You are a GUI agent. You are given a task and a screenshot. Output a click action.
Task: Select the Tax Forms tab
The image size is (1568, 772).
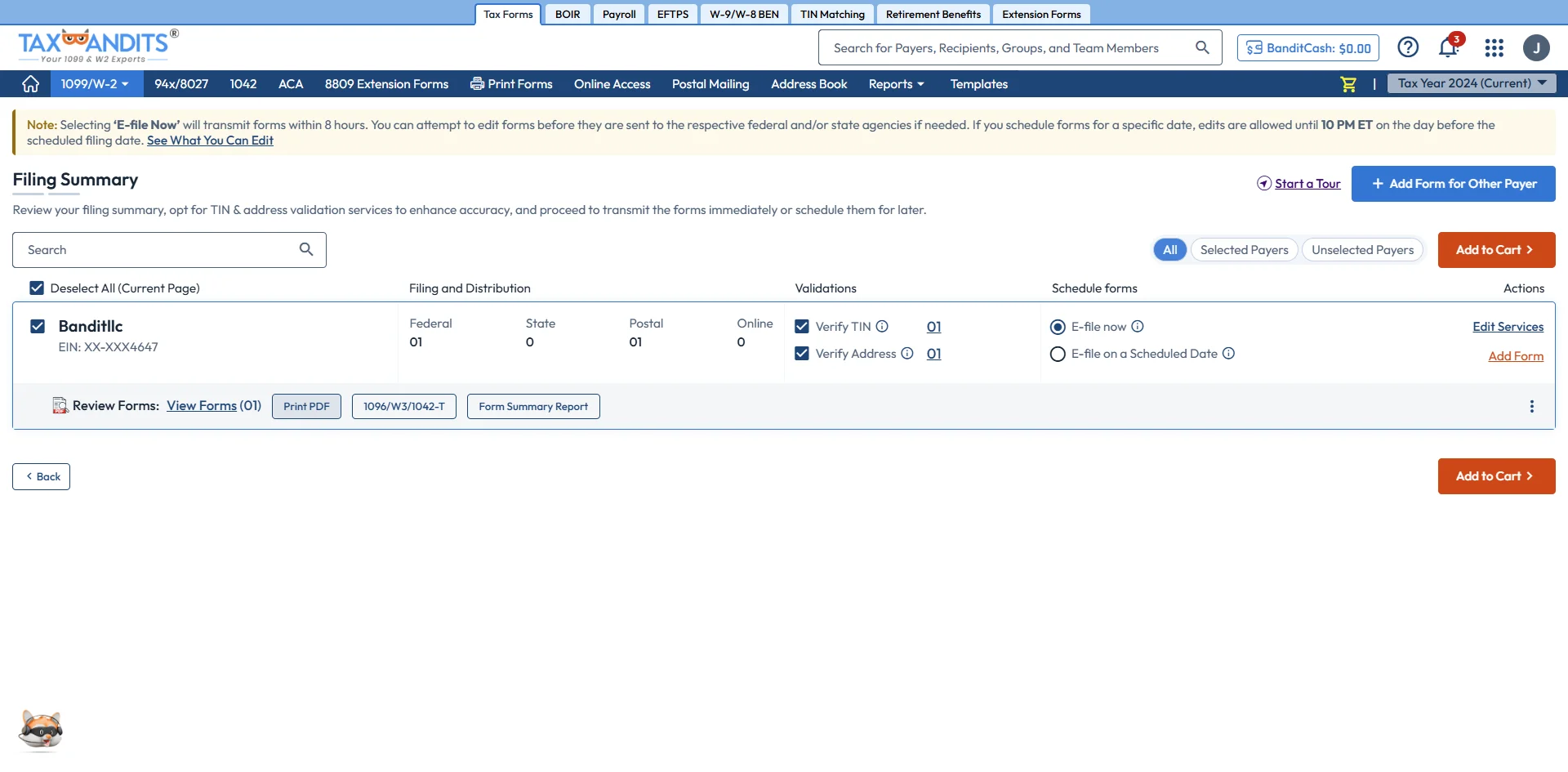pos(508,15)
